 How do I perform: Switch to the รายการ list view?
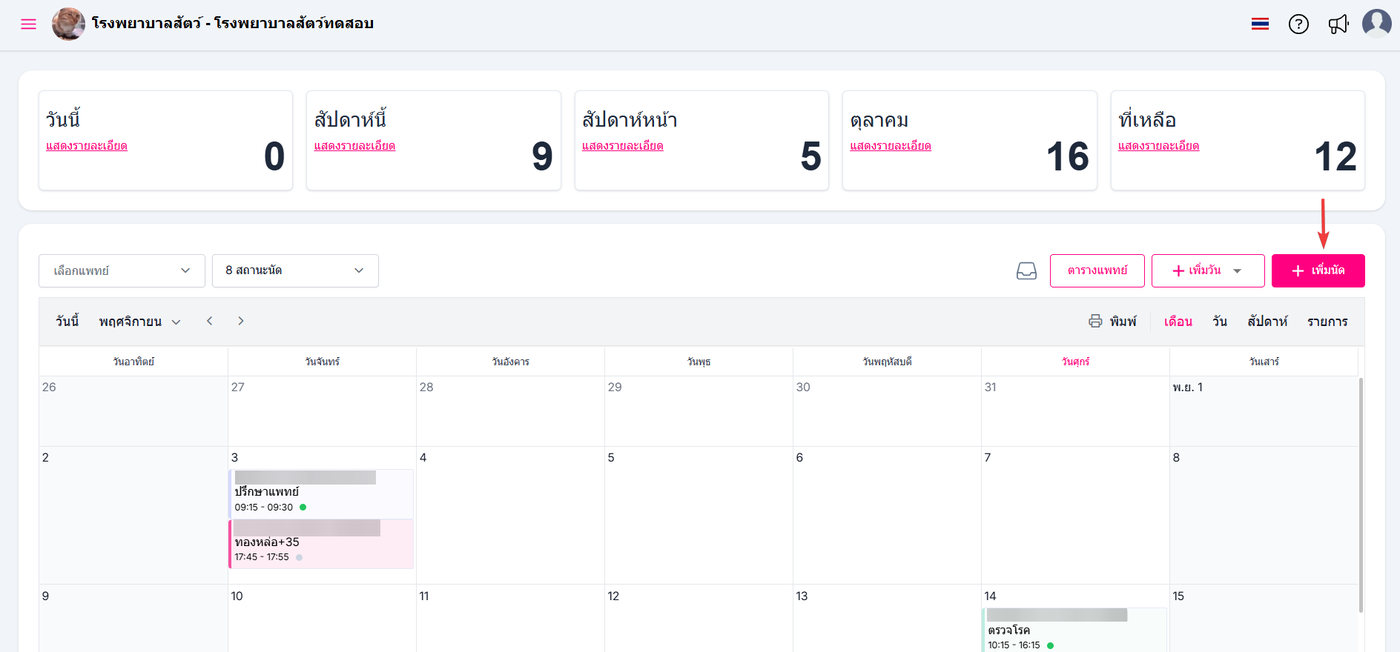click(x=1327, y=321)
